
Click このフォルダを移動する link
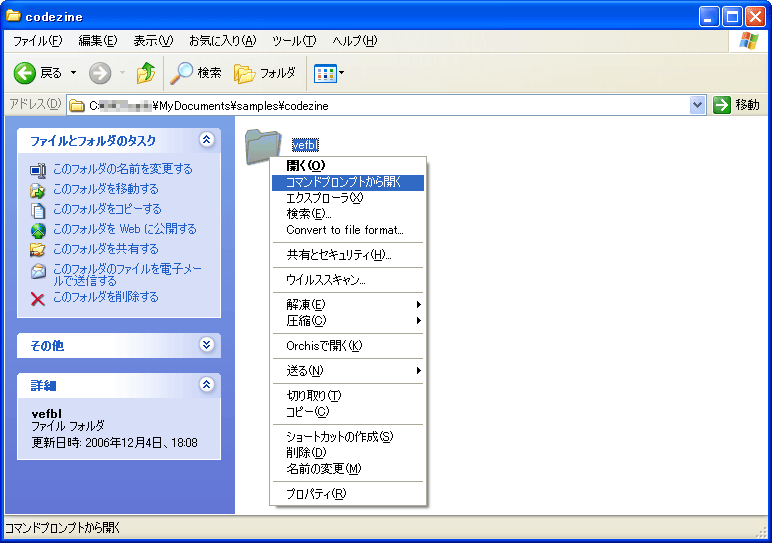pos(106,189)
